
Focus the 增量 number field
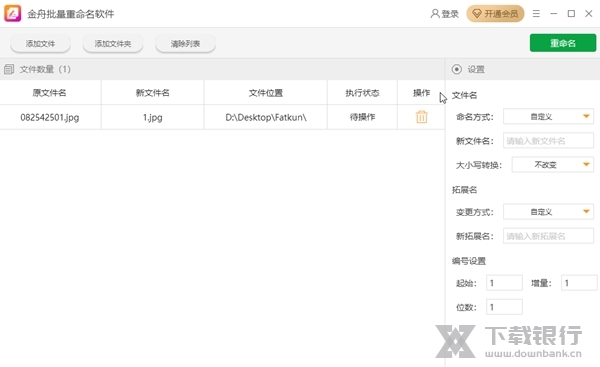point(579,283)
